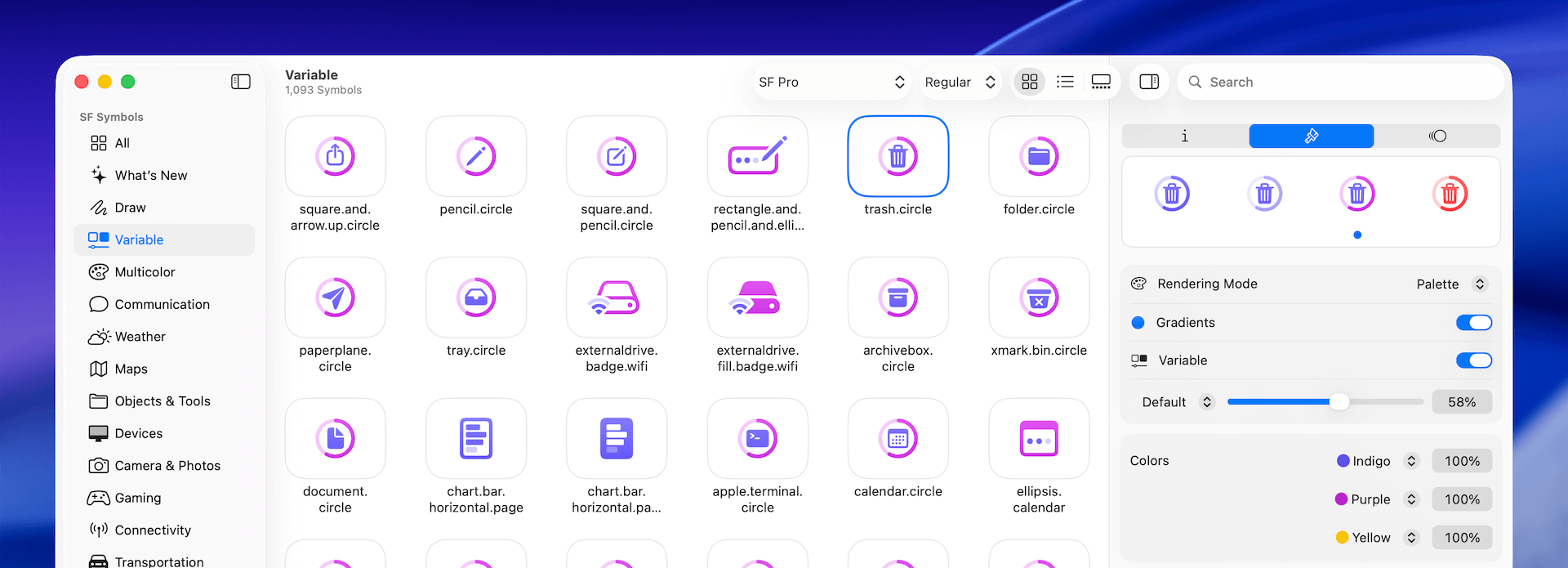Go to the Weather category
The width and height of the screenshot is (1568, 568).
click(140, 337)
